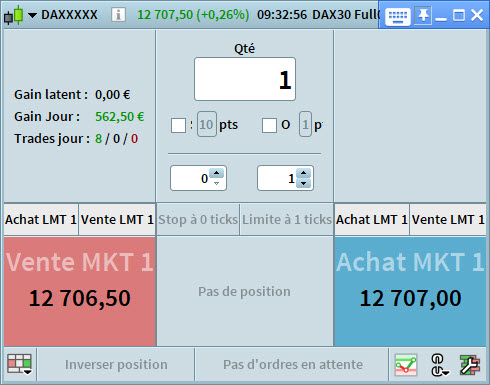Click Pas de position panel
Image resolution: width=490 pixels, height=385 pixels.
pyautogui.click(x=245, y=292)
